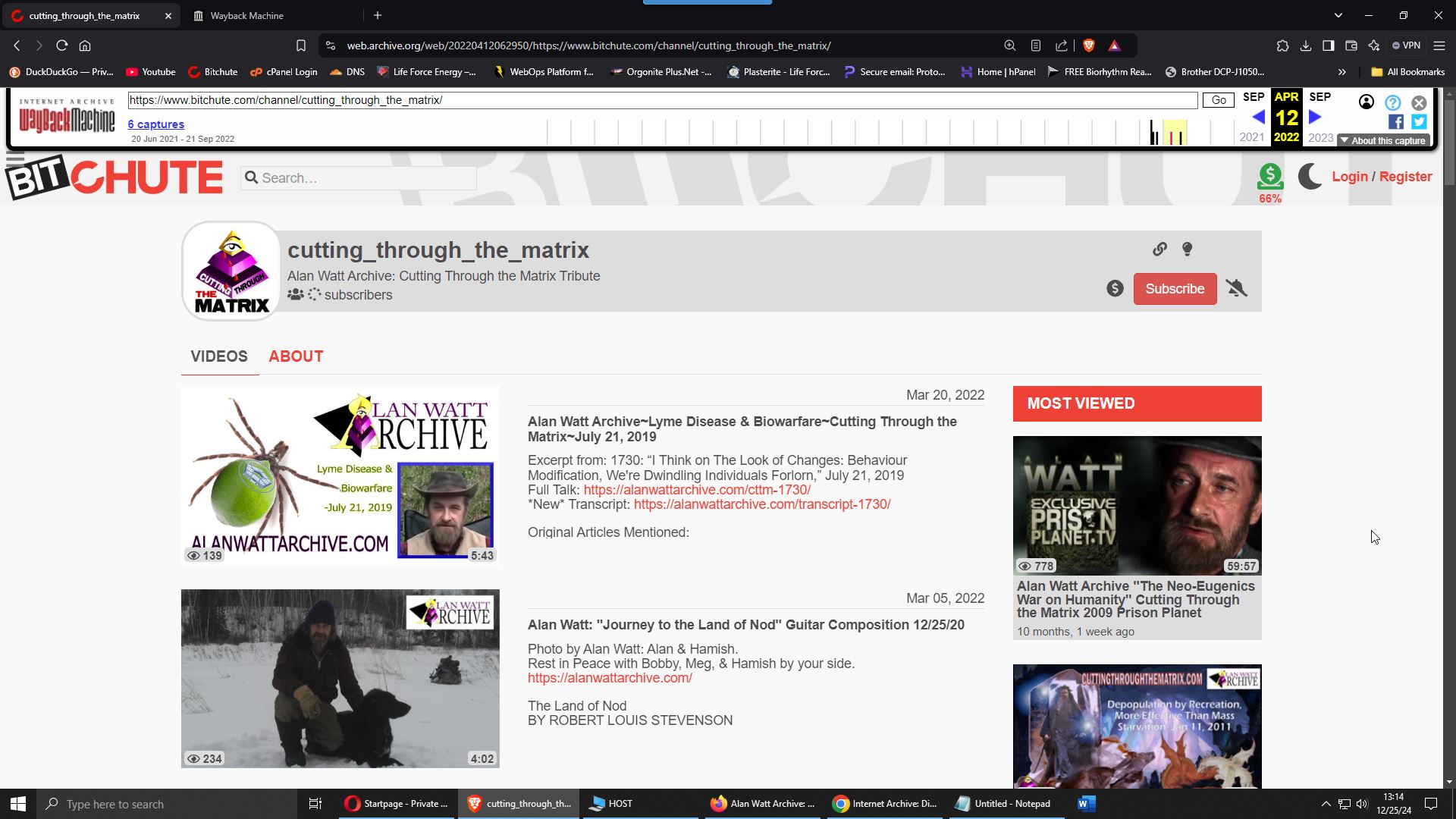1456x819 pixels.
Task: Open the Brave Shields lion icon
Action: [x=1089, y=45]
